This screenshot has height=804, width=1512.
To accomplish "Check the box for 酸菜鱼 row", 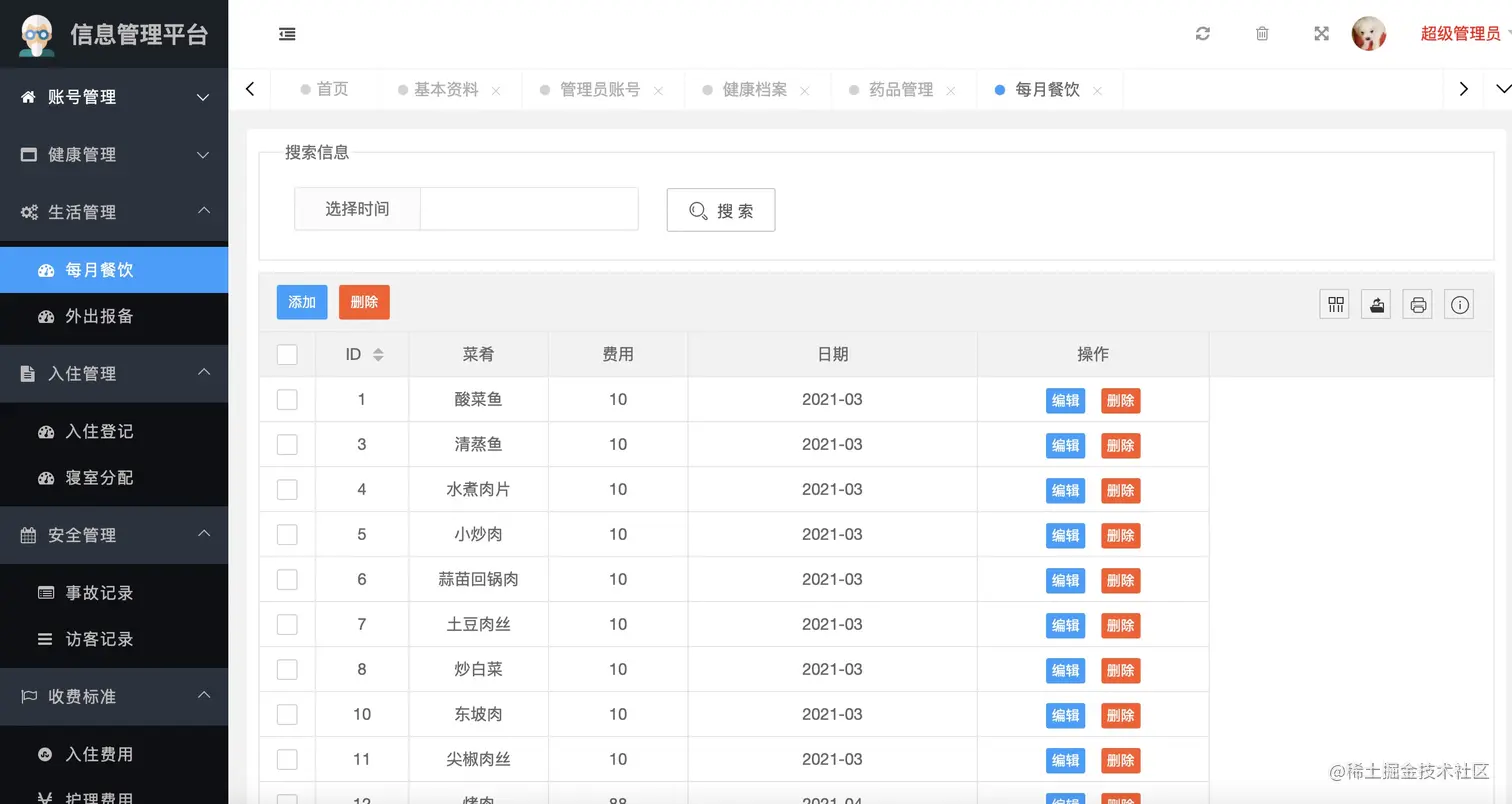I will (287, 400).
